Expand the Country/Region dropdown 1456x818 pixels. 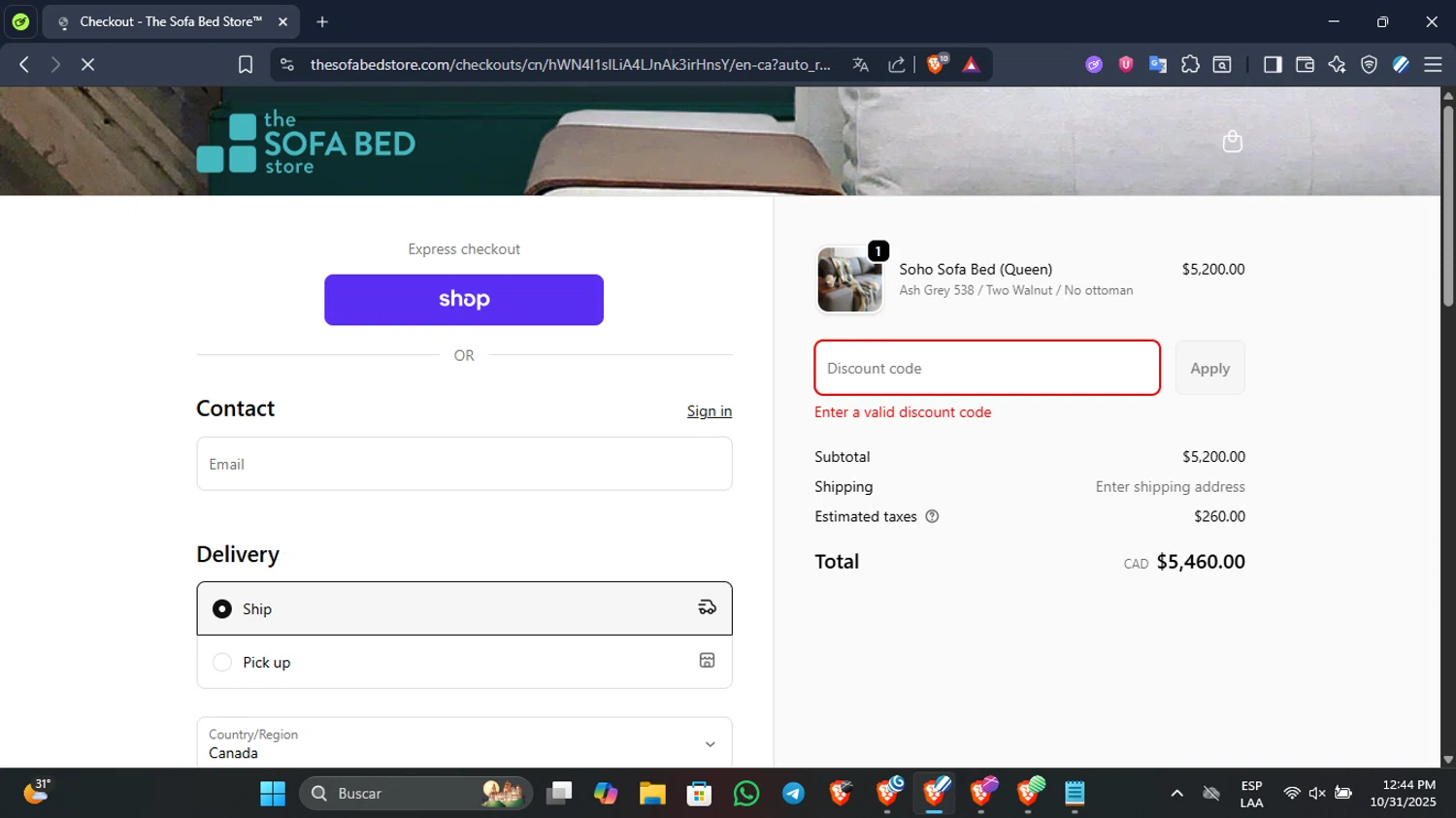point(464,743)
